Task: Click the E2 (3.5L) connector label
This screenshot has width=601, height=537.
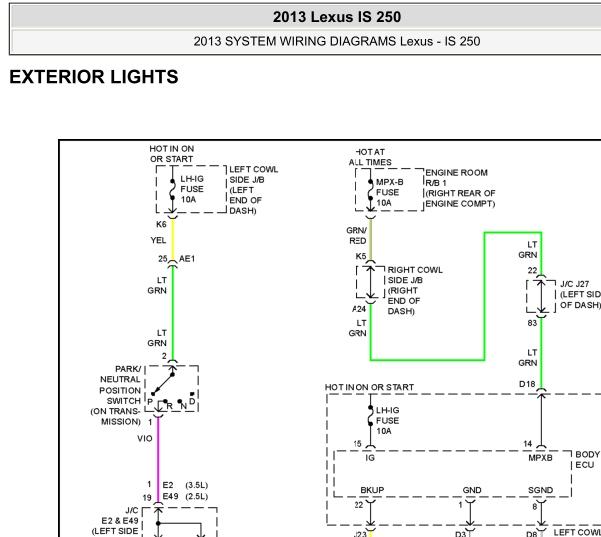Action: pos(185,485)
